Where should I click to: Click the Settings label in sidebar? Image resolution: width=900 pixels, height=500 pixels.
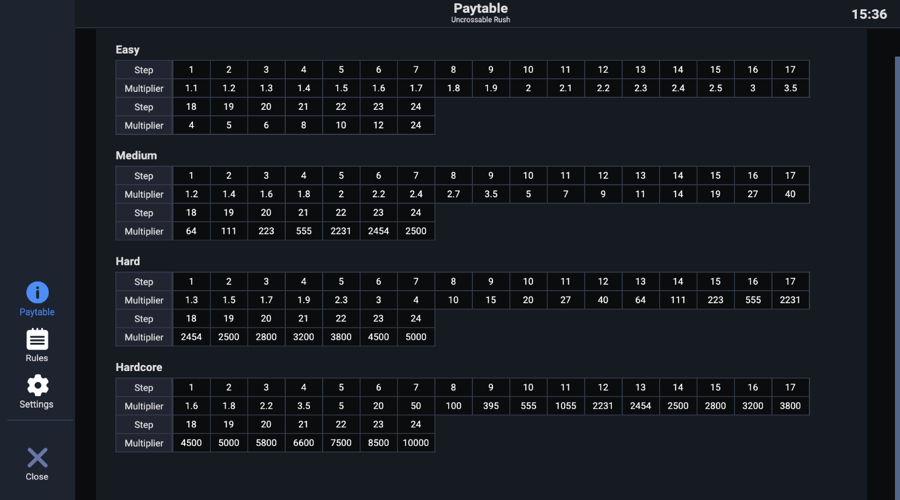(x=36, y=404)
